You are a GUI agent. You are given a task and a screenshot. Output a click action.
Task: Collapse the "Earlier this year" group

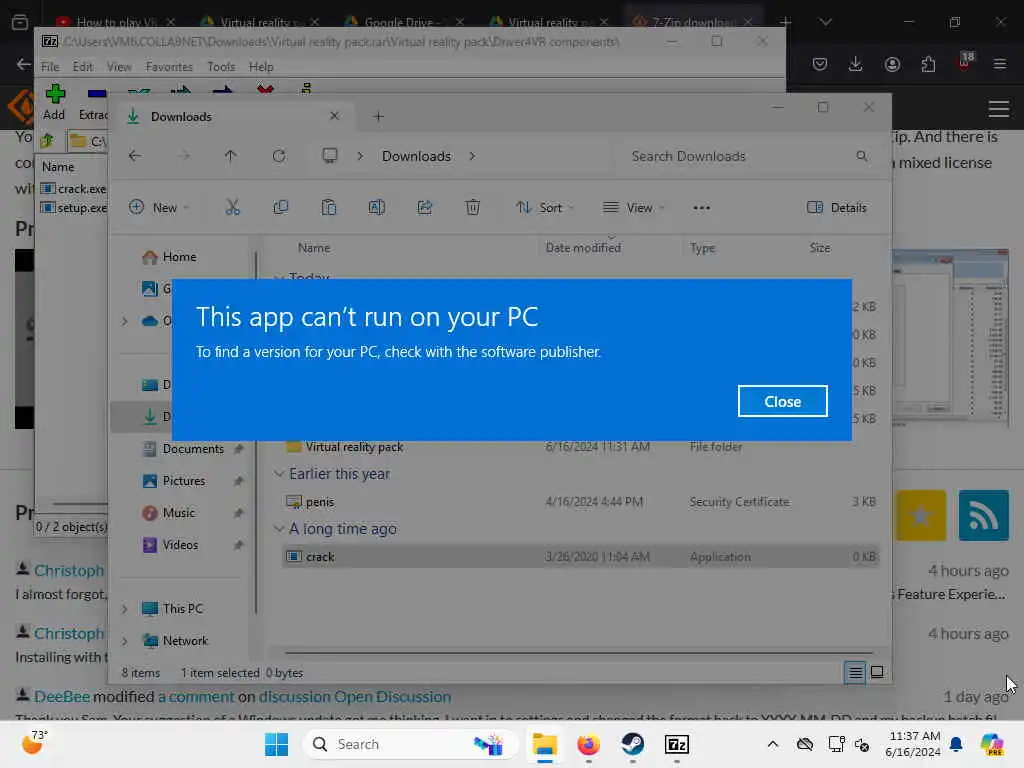pyautogui.click(x=279, y=473)
